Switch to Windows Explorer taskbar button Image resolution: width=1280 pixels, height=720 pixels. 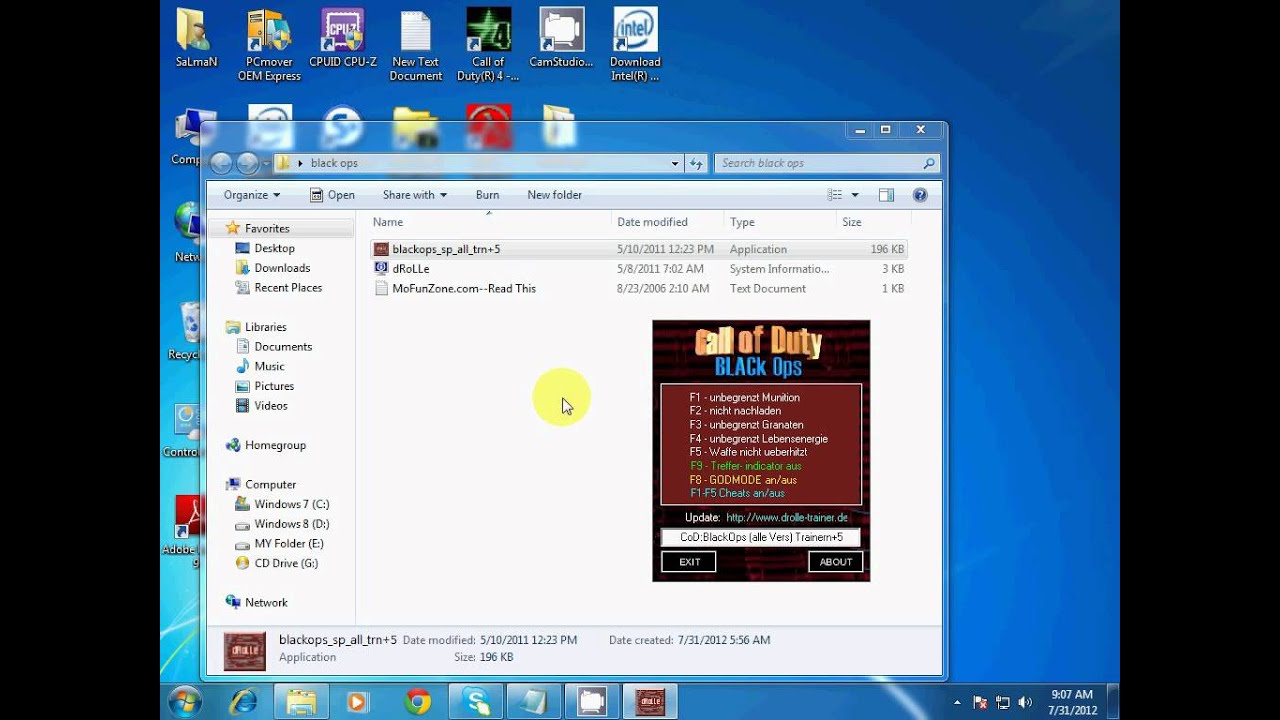301,702
